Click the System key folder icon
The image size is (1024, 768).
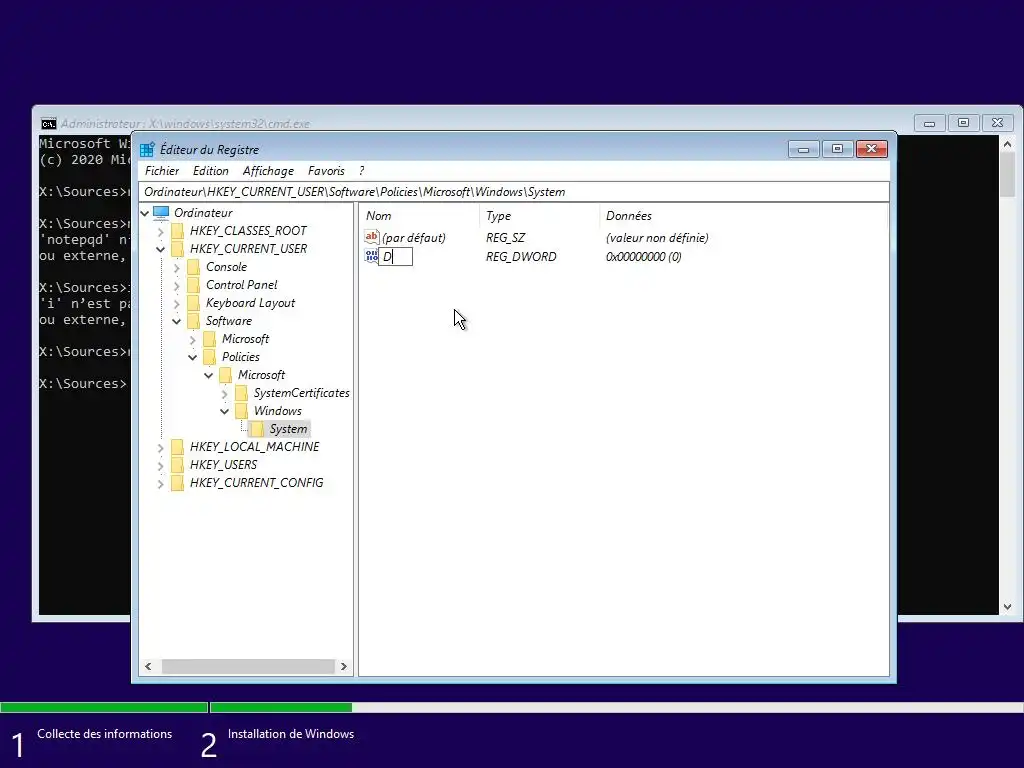coord(257,429)
